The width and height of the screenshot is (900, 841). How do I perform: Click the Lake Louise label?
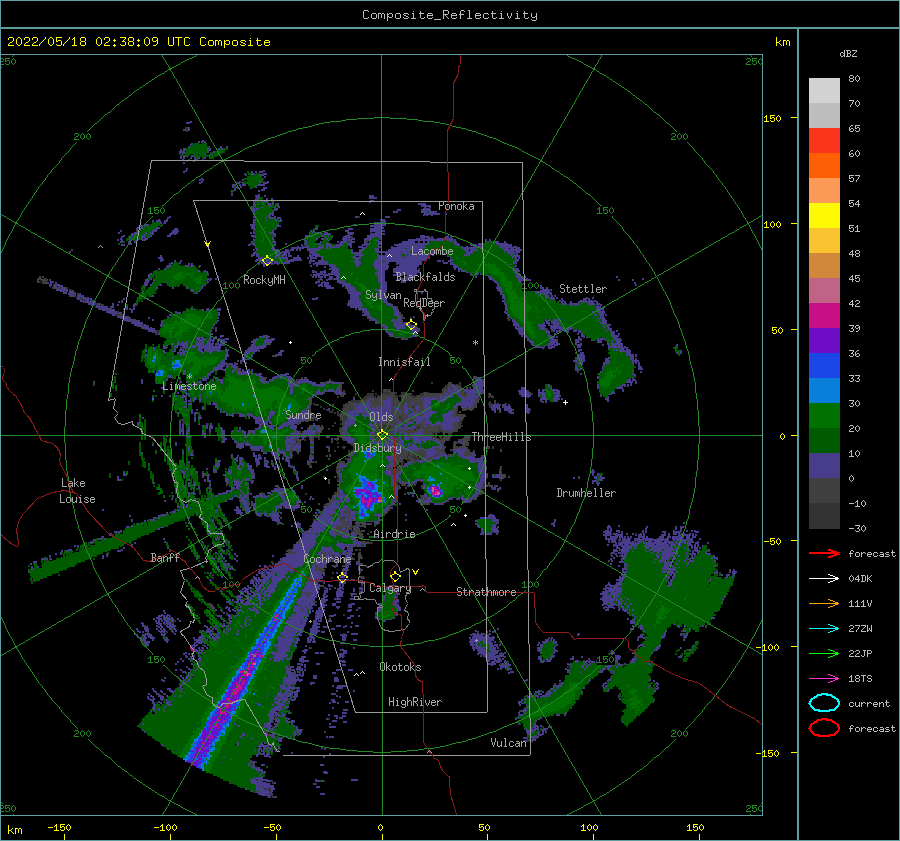[x=77, y=491]
